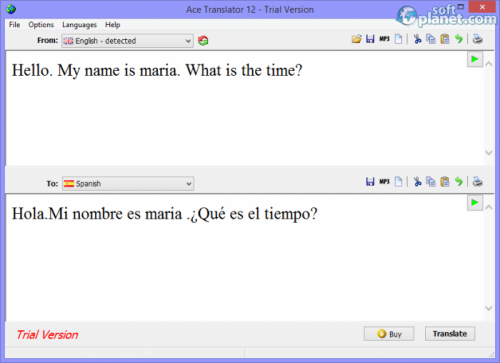500x363 pixels.
Task: Click the source pane scroll up arrow
Action: (489, 64)
